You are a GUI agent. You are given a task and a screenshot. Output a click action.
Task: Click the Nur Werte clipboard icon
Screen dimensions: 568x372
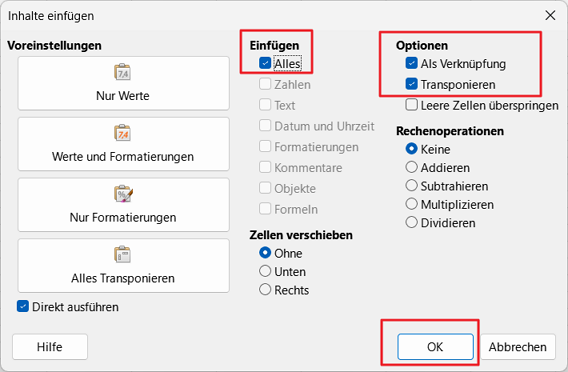pyautogui.click(x=123, y=72)
